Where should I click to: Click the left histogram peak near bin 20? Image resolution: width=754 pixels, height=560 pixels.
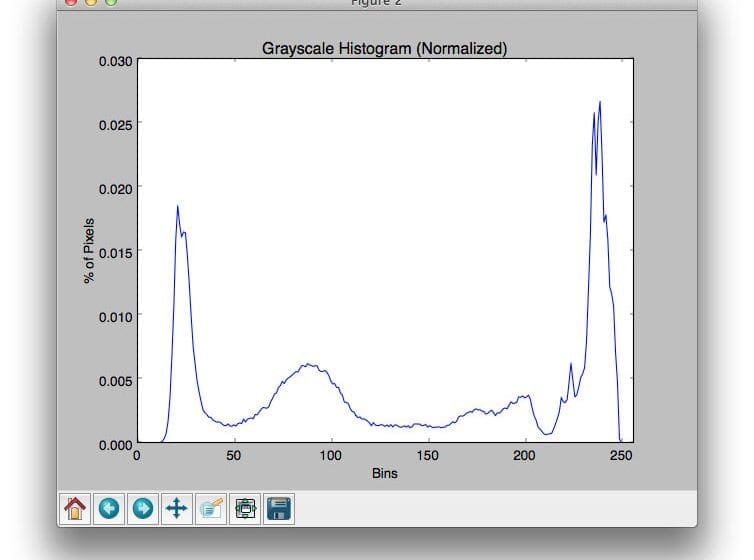[x=178, y=207]
